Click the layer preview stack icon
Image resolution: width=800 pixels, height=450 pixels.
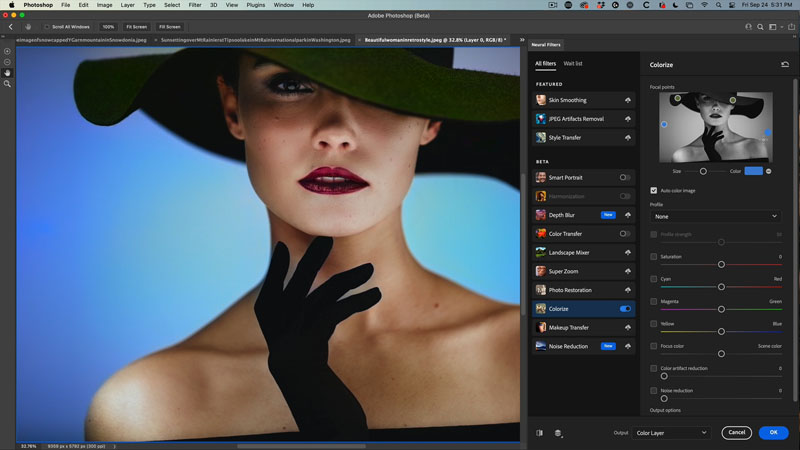558,433
